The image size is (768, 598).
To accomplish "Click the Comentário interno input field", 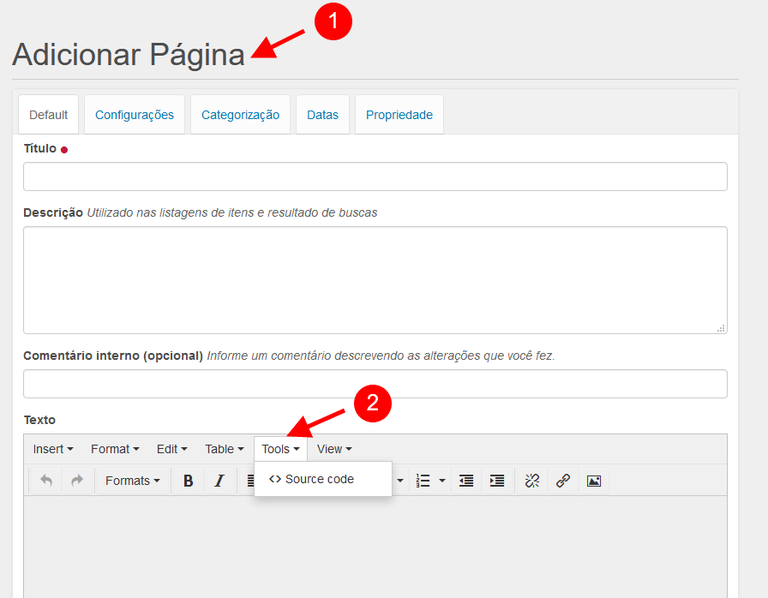I will pos(375,384).
